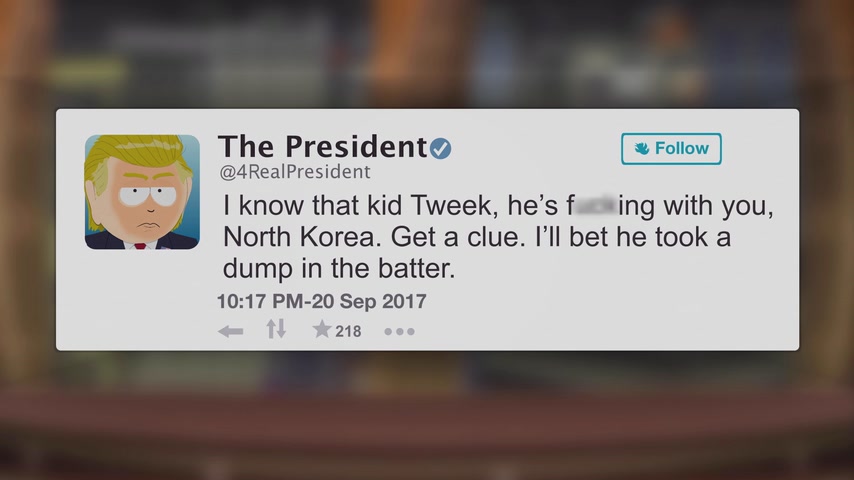The image size is (854, 480).
Task: Click the bird icon inside the Follow button
Action: [642, 148]
